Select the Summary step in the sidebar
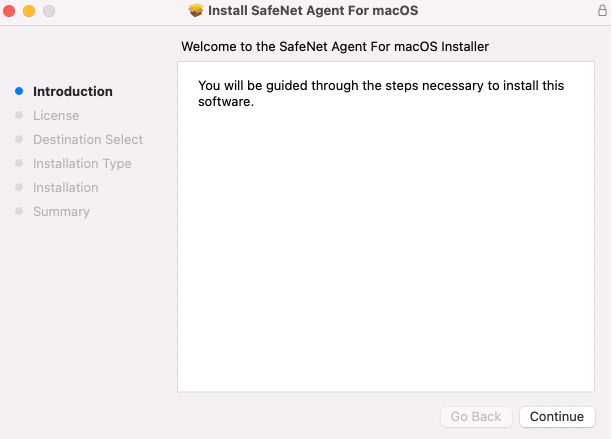The width and height of the screenshot is (612, 439). tap(61, 211)
